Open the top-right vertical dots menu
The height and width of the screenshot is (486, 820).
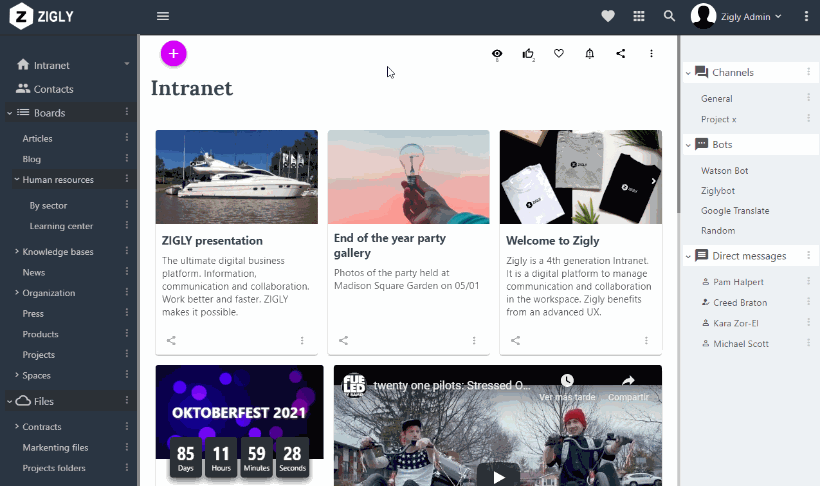tap(806, 16)
